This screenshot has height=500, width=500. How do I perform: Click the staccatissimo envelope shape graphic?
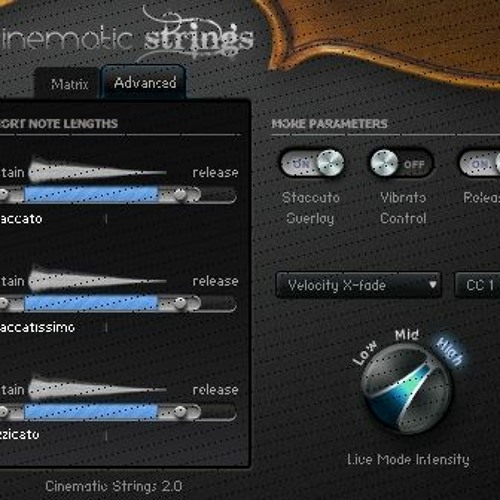[97, 279]
